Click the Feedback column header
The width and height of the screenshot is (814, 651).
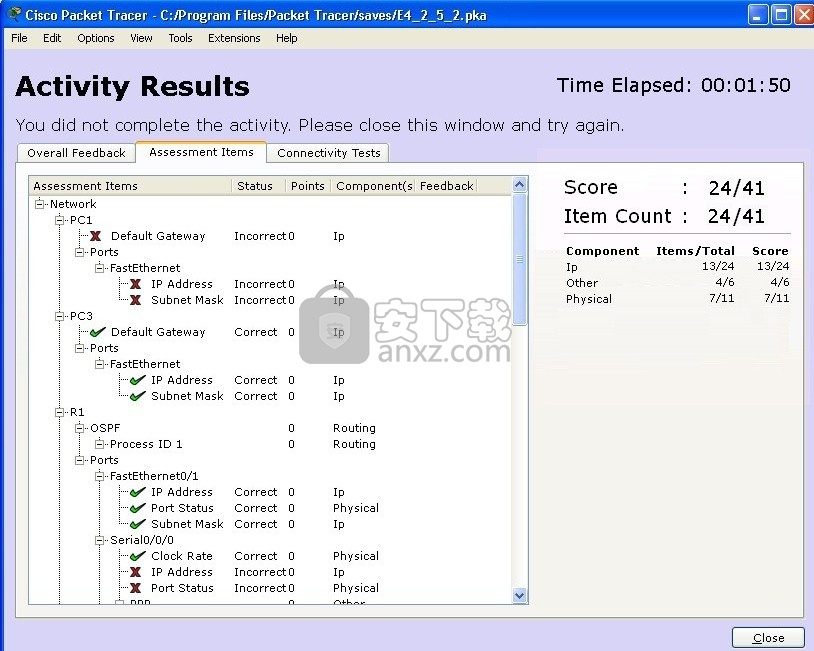pos(446,186)
